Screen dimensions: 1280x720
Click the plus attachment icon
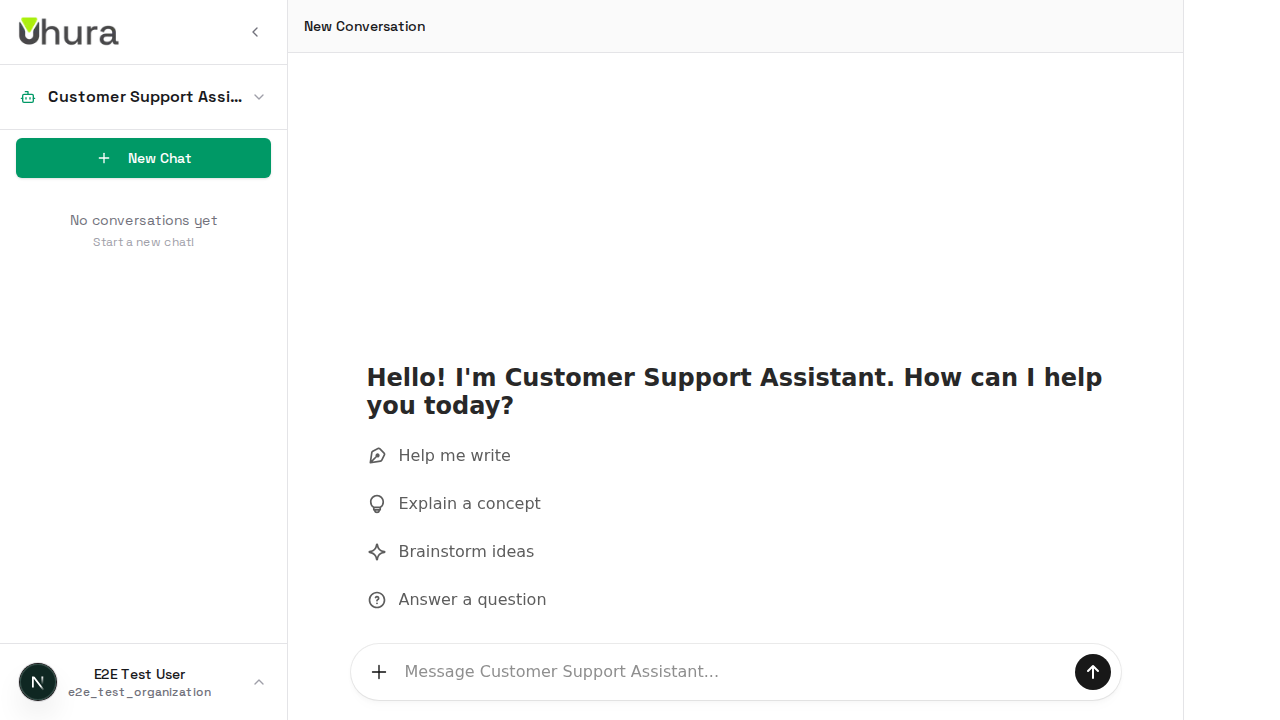tap(379, 672)
